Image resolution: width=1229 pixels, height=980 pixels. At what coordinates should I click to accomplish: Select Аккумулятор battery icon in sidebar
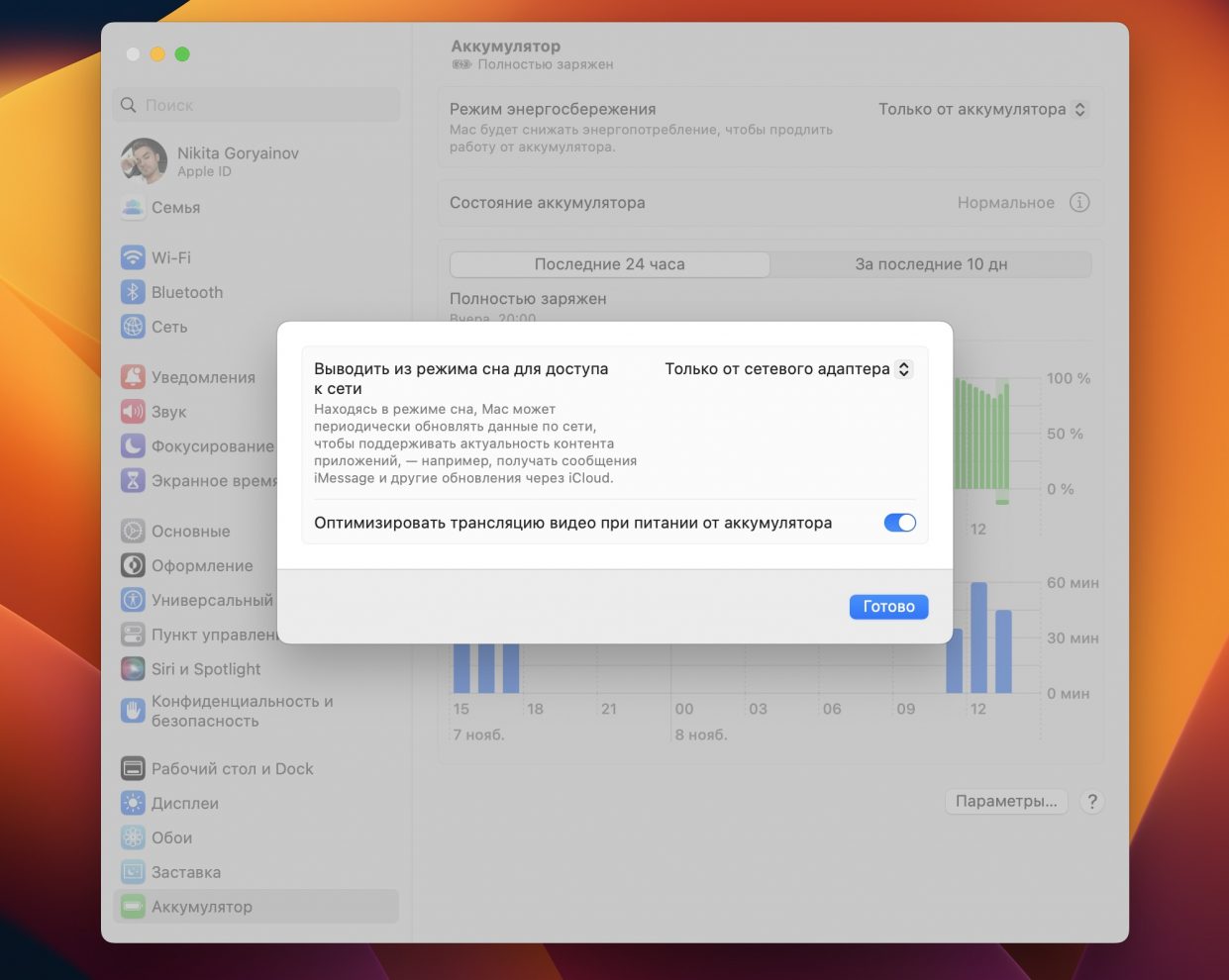(x=133, y=907)
